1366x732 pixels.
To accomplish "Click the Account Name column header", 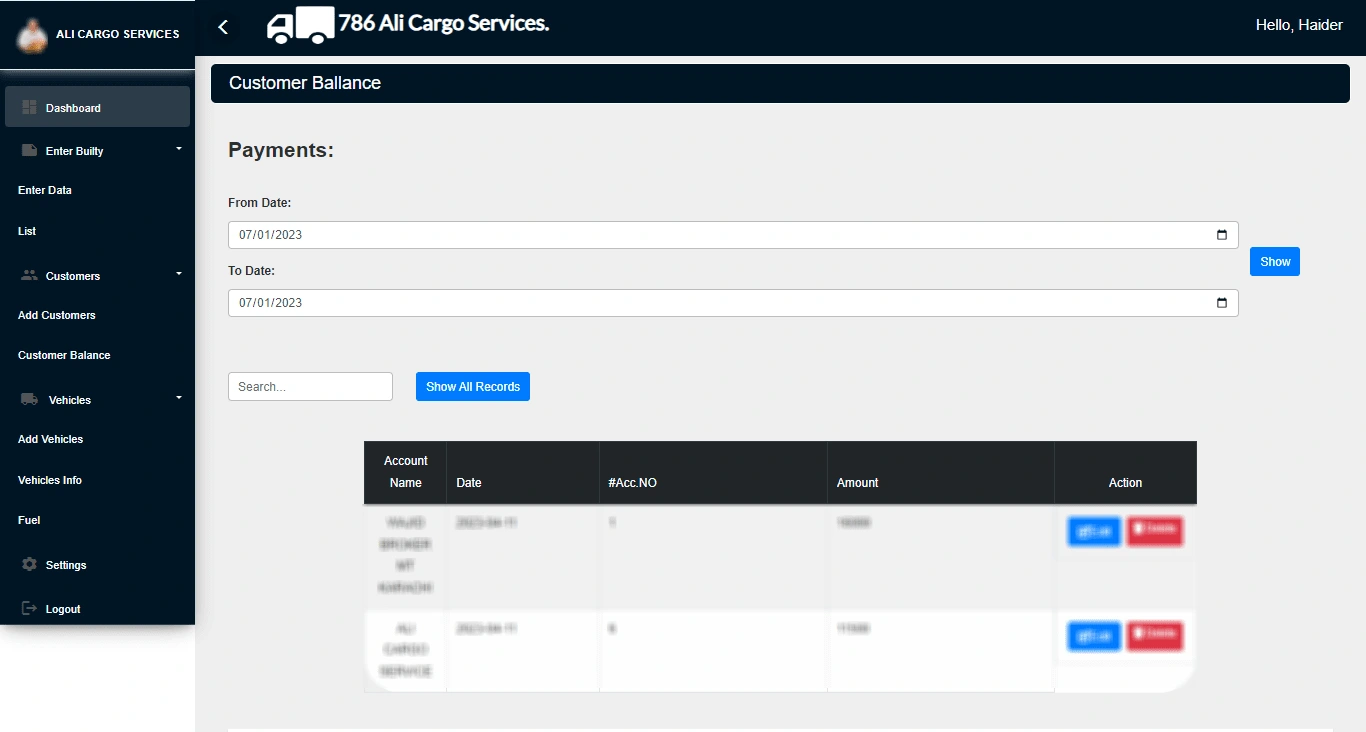I will [405, 472].
